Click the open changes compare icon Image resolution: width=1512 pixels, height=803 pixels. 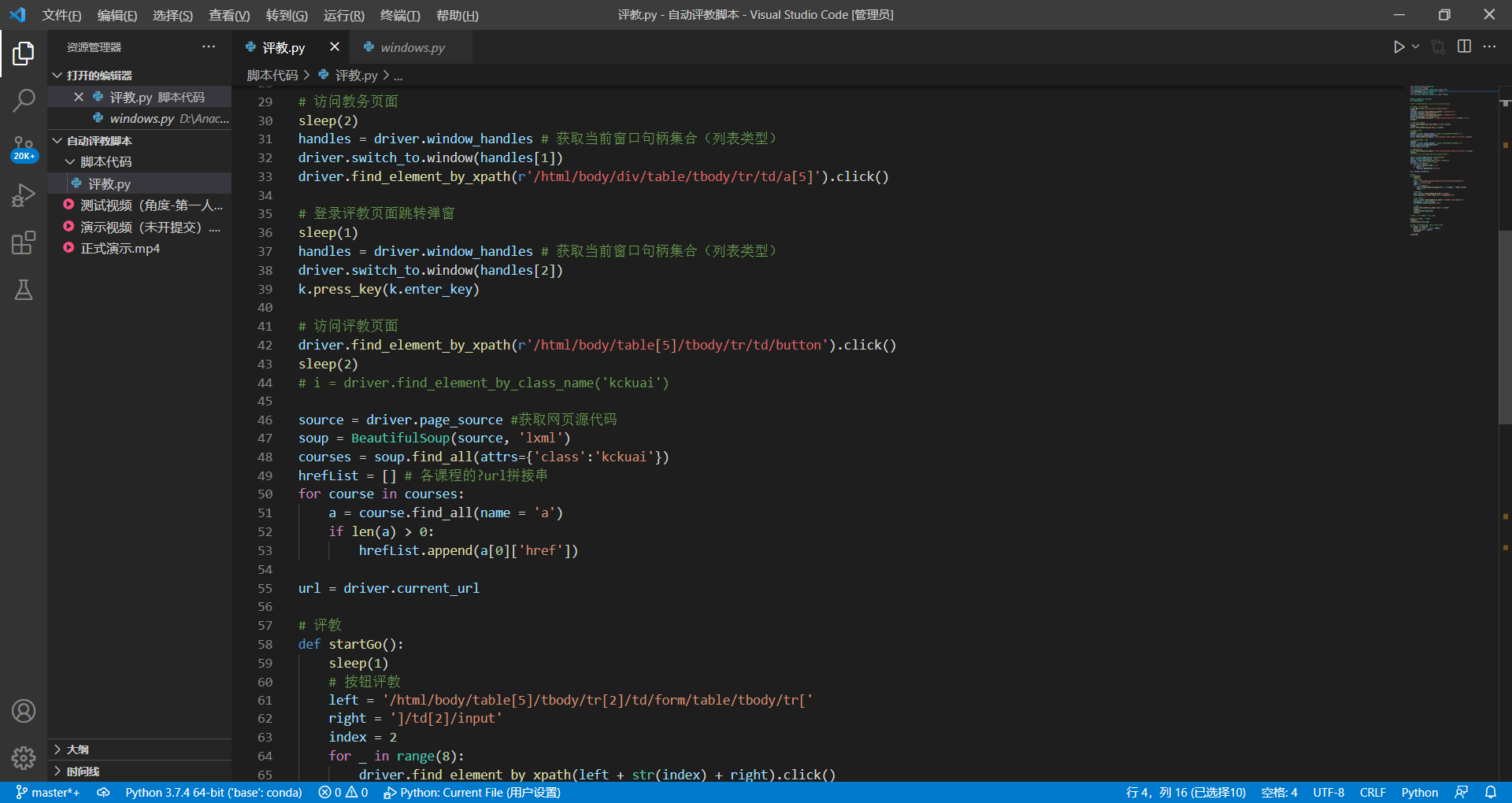[1439, 47]
